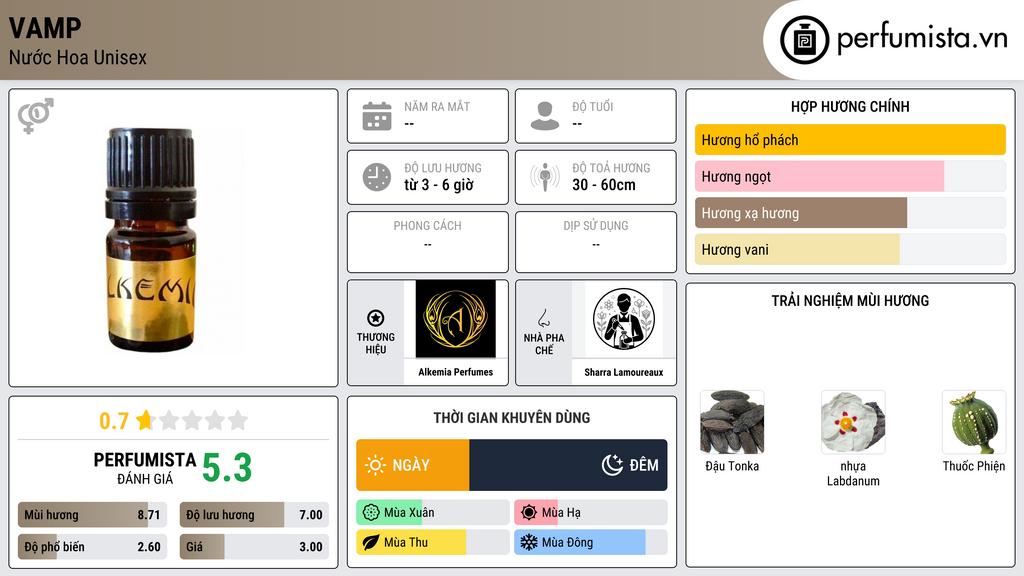Click the leaf icon beside Mùa Thu
The width and height of the screenshot is (1024, 576).
(371, 542)
